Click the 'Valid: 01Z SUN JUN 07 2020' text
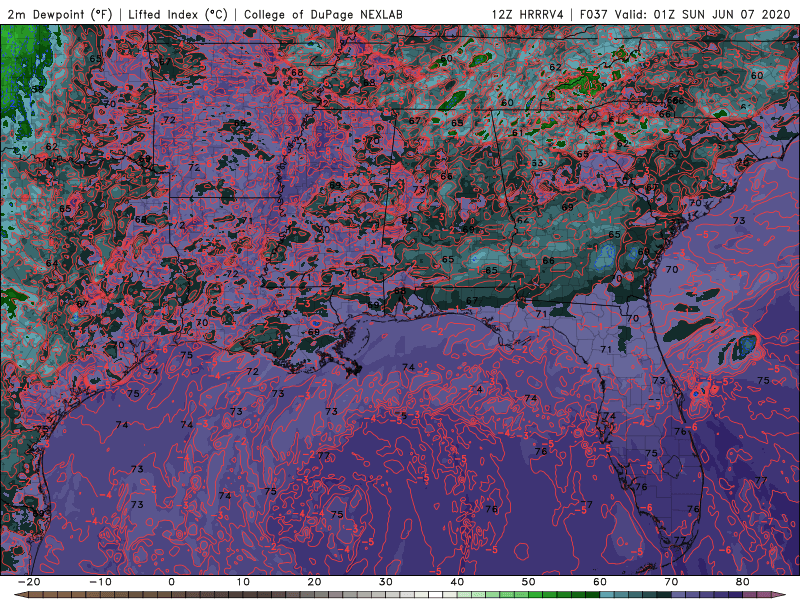This screenshot has height=600, width=800. (x=702, y=14)
